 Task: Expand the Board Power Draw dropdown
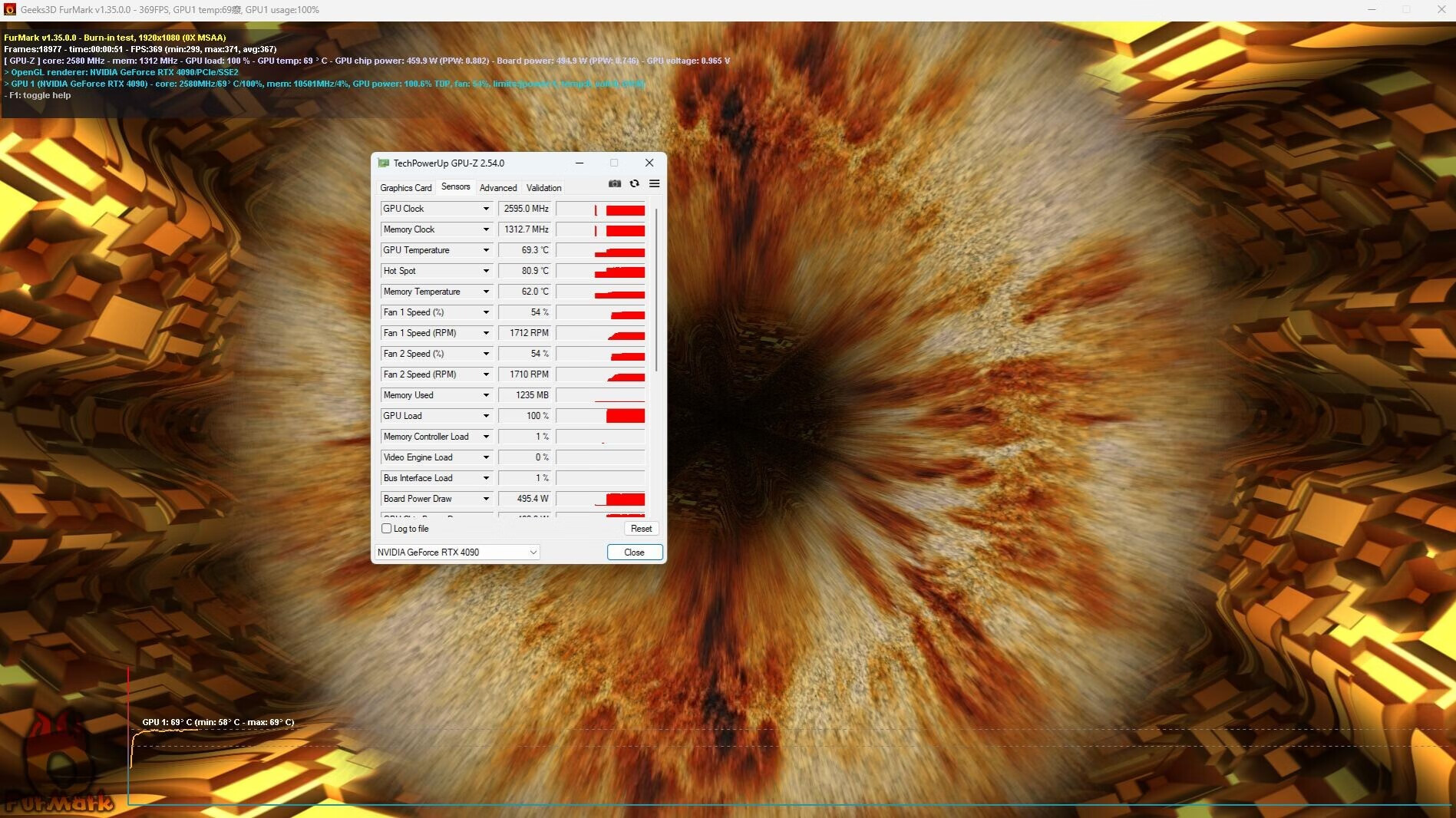pyautogui.click(x=486, y=499)
